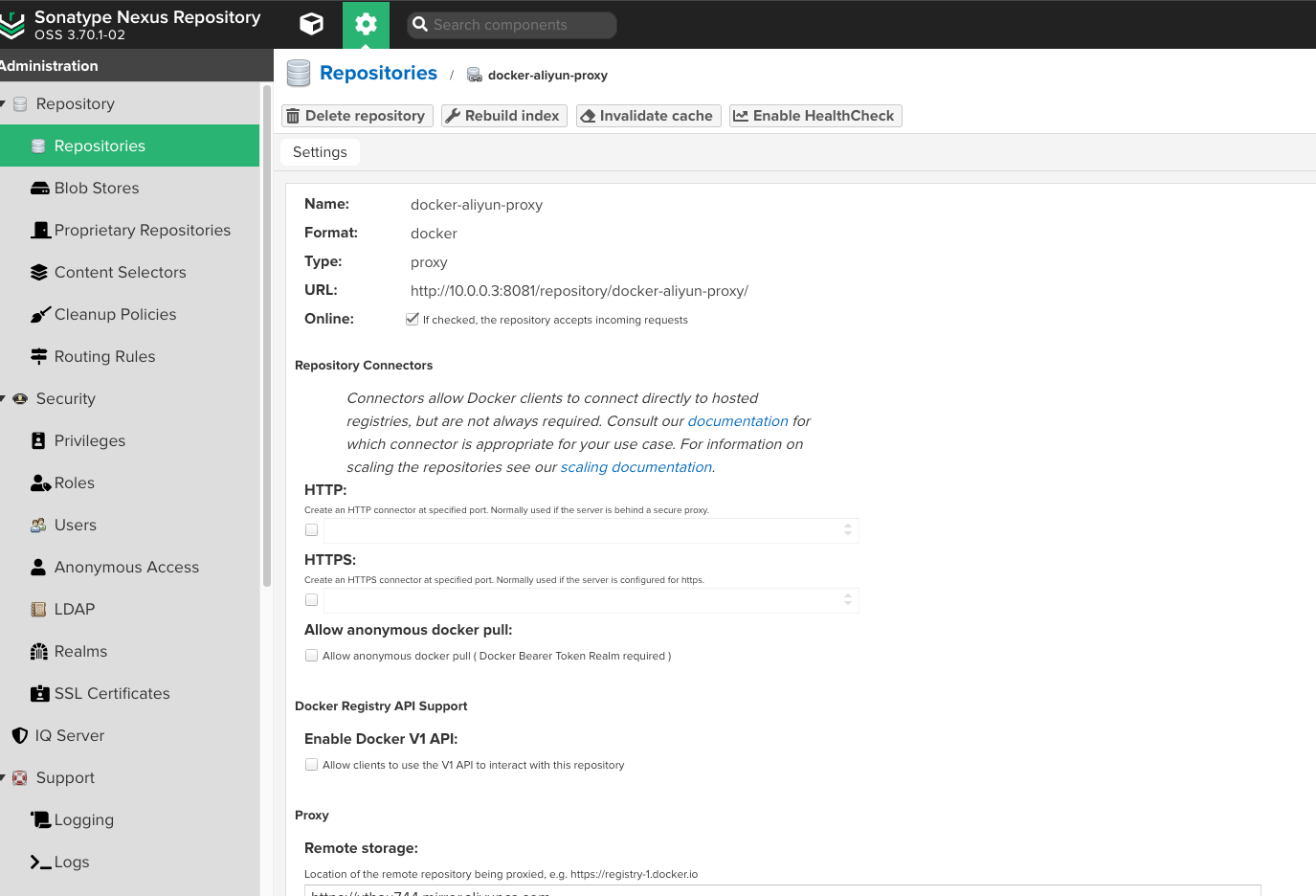The height and width of the screenshot is (896, 1316).
Task: Check Allow clients to use V1 API
Action: point(311,765)
